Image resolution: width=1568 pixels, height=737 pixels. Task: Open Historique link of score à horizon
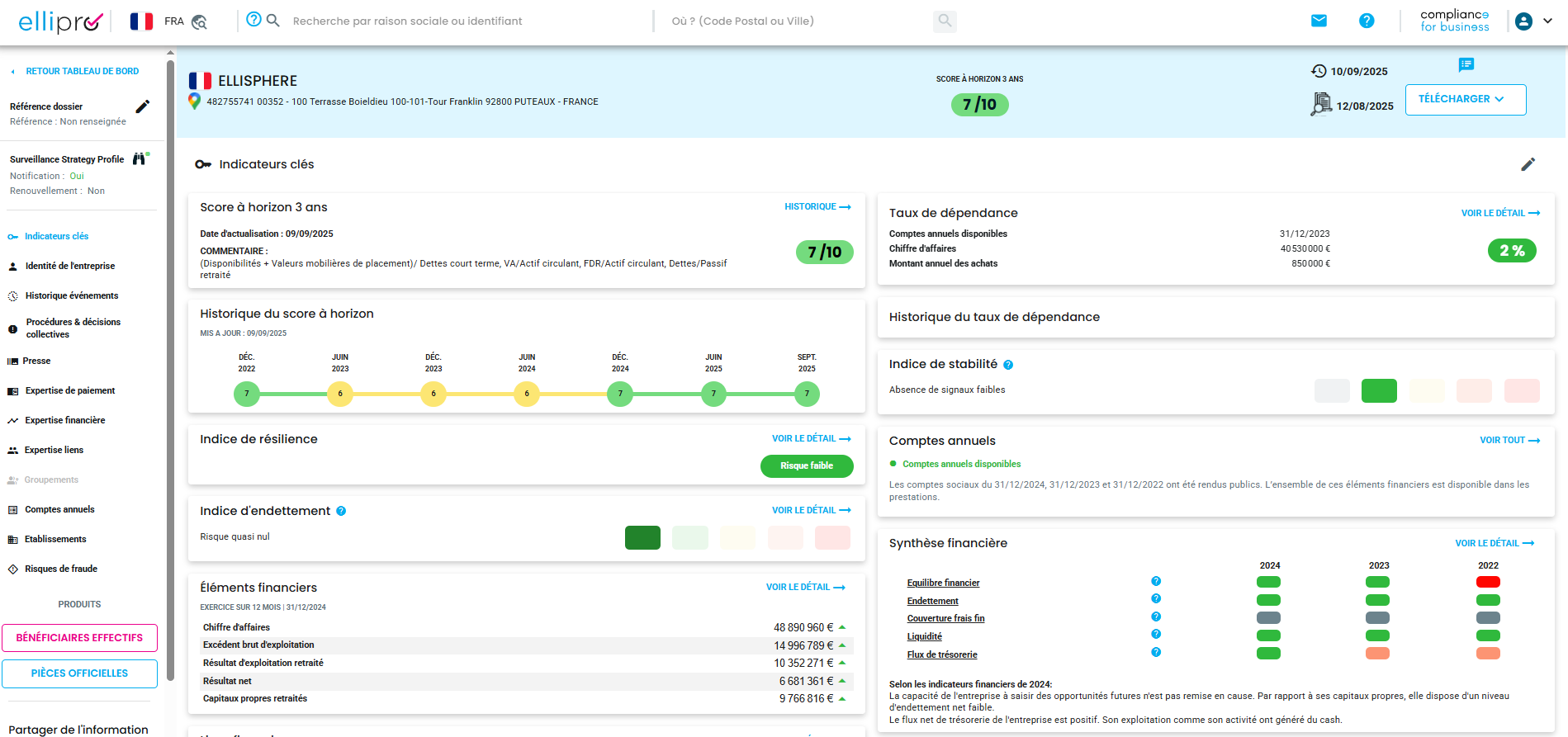tap(817, 207)
